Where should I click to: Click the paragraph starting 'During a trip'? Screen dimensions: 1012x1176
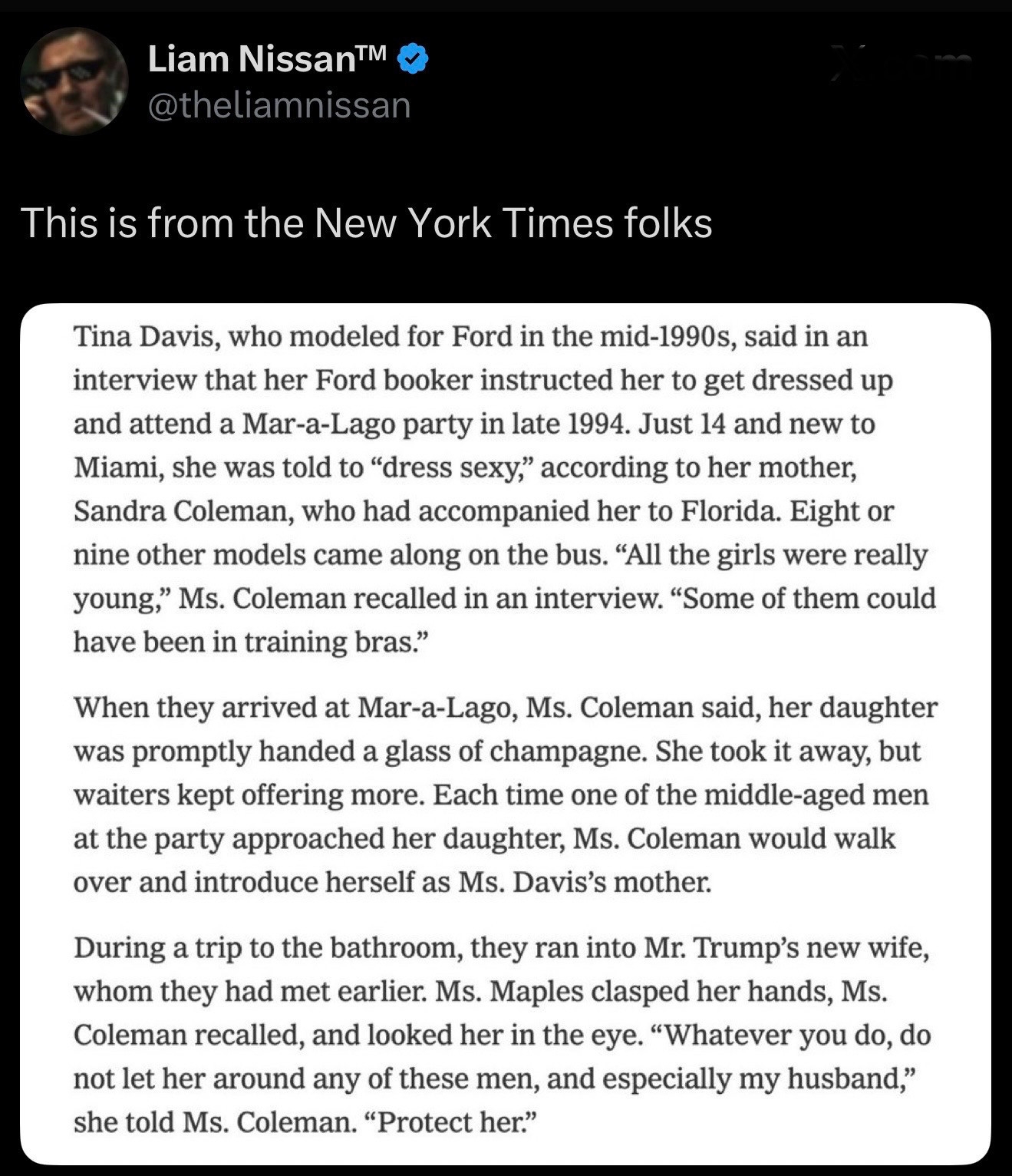pos(503,1035)
